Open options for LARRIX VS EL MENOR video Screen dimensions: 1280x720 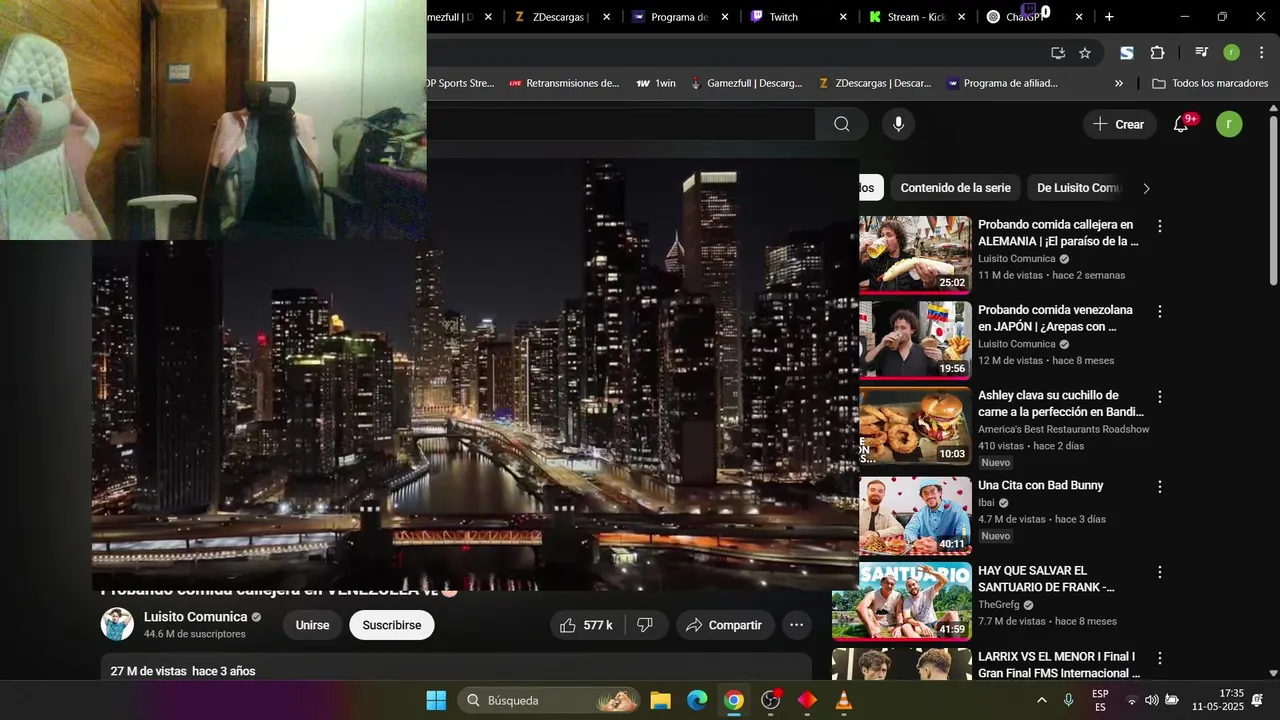click(1160, 659)
